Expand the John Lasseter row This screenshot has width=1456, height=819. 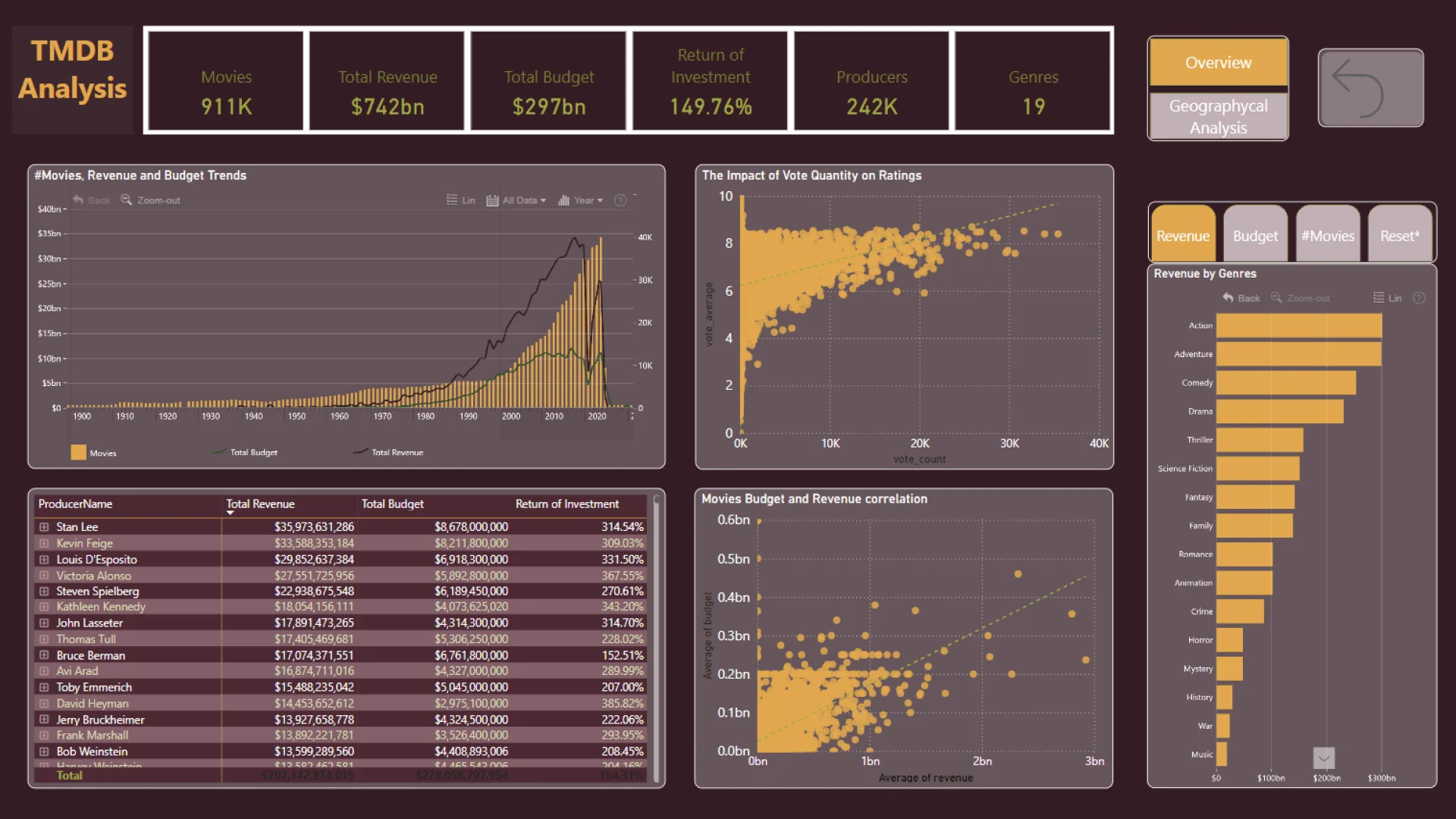coord(44,623)
